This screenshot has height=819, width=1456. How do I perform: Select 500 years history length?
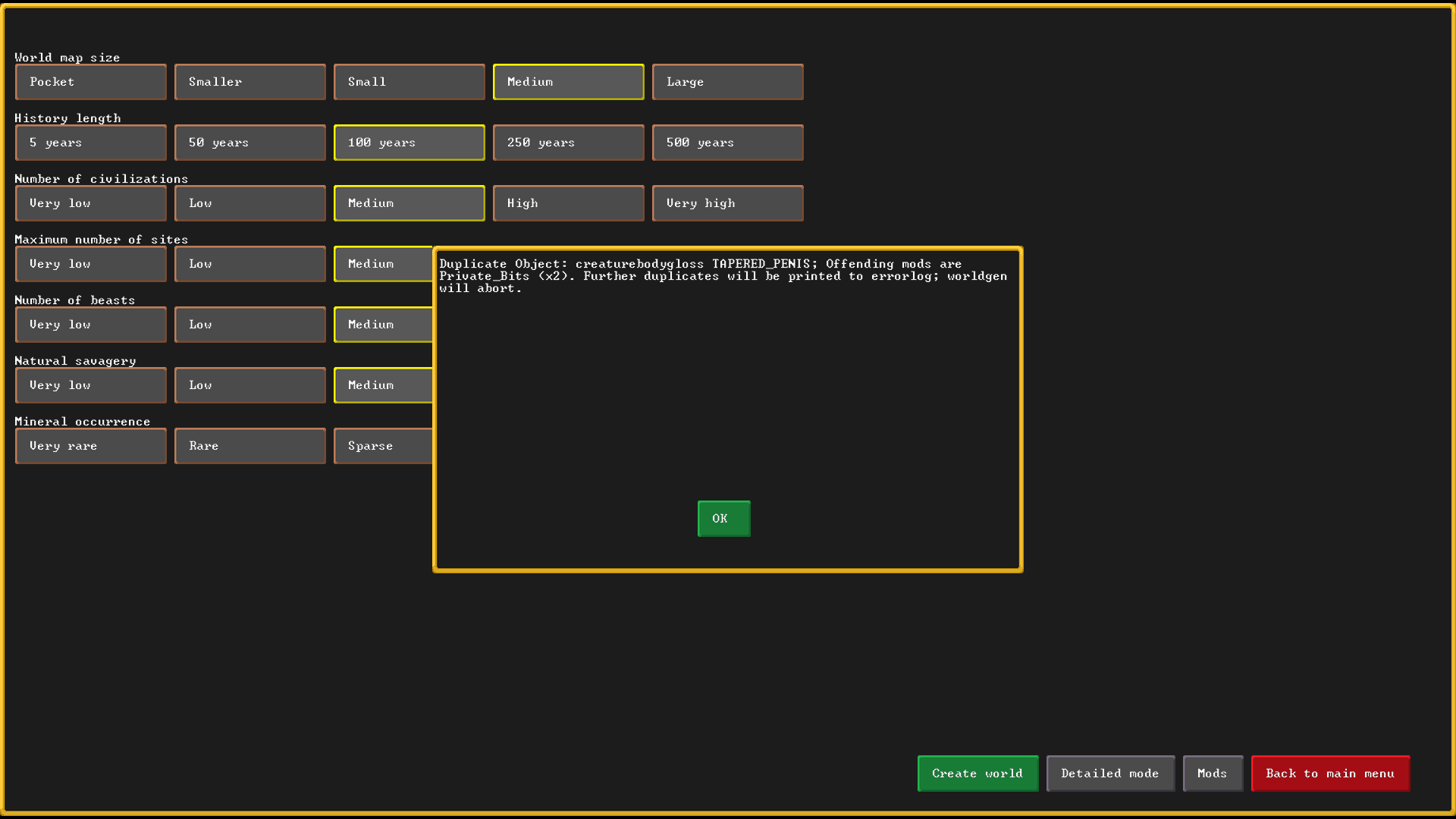click(728, 143)
